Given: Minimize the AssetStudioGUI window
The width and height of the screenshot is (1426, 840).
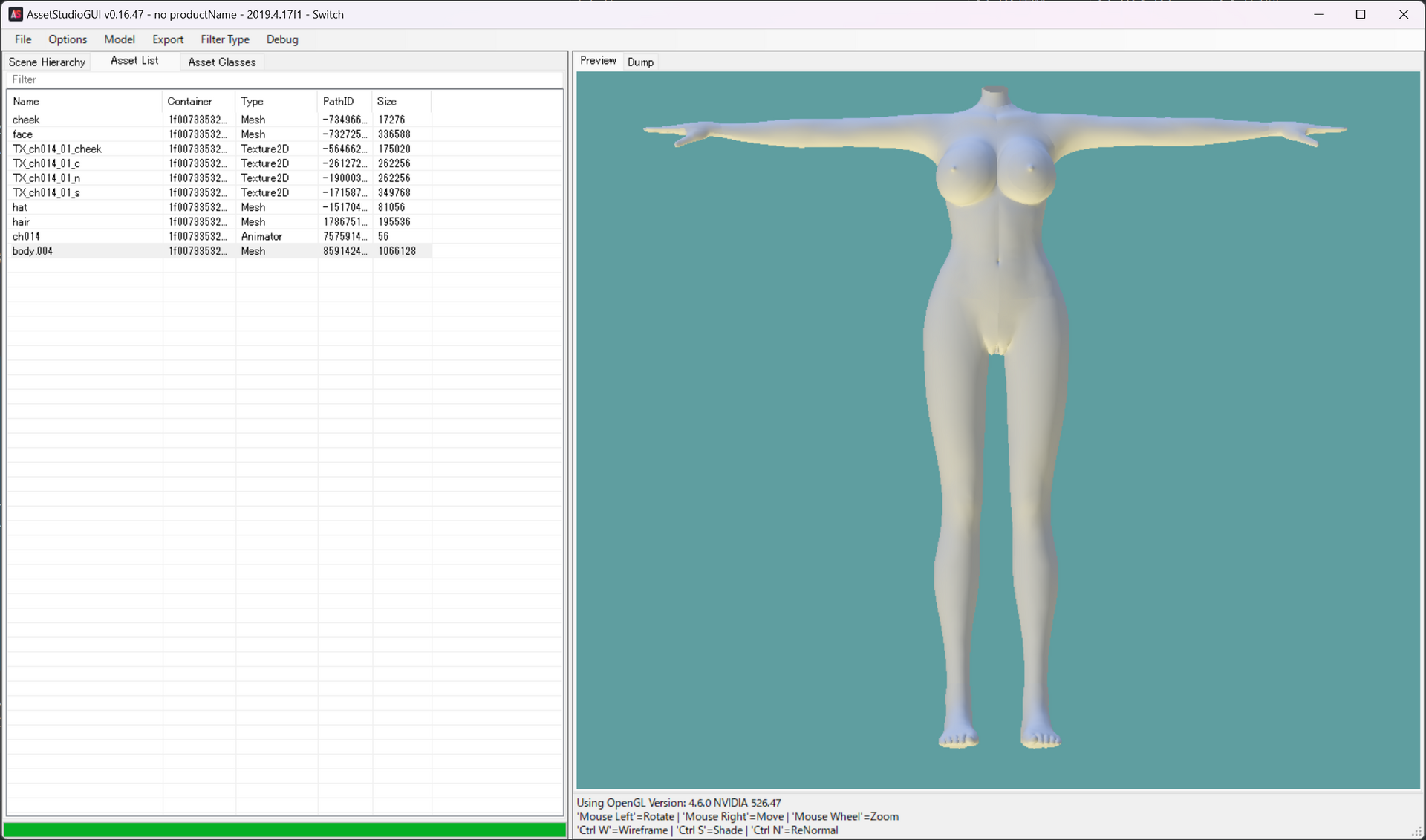Looking at the screenshot, I should [1318, 14].
